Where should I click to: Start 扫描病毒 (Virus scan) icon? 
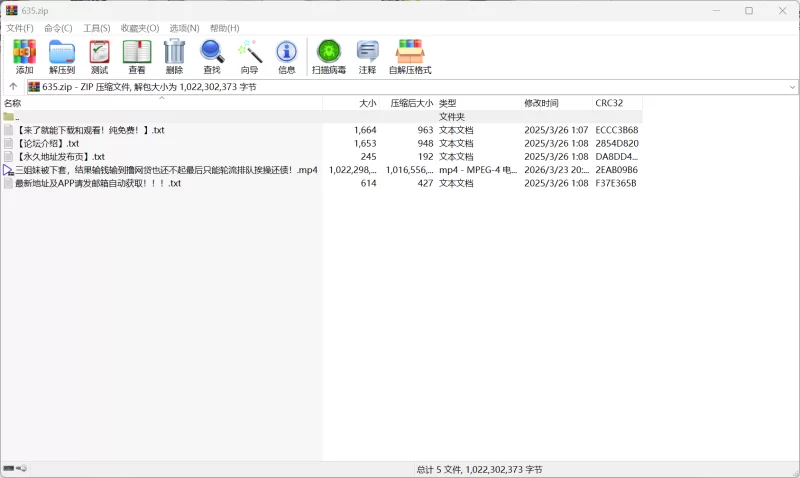point(328,56)
